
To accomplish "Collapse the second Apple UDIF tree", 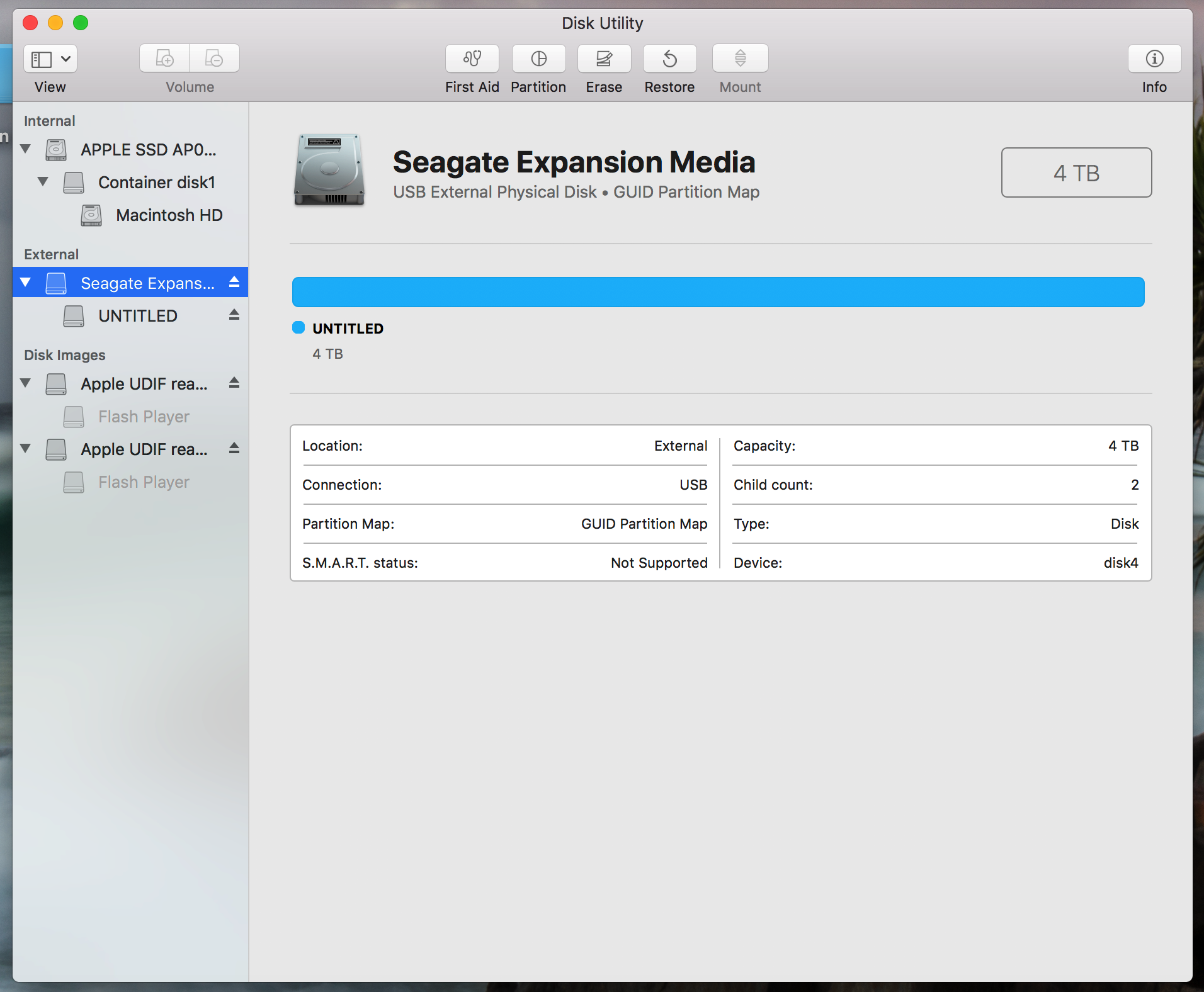I will (x=26, y=449).
